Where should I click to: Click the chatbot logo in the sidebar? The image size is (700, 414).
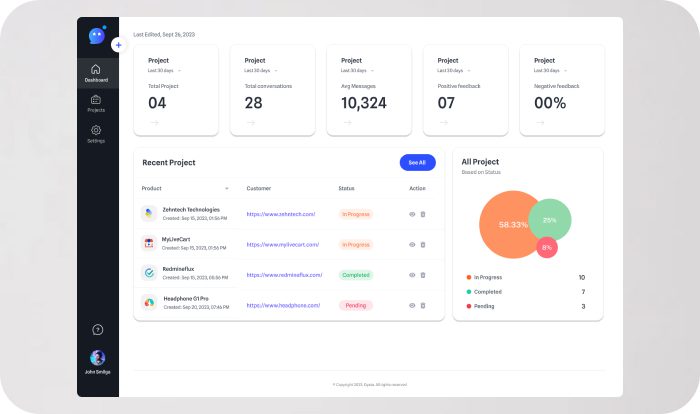click(x=96, y=36)
